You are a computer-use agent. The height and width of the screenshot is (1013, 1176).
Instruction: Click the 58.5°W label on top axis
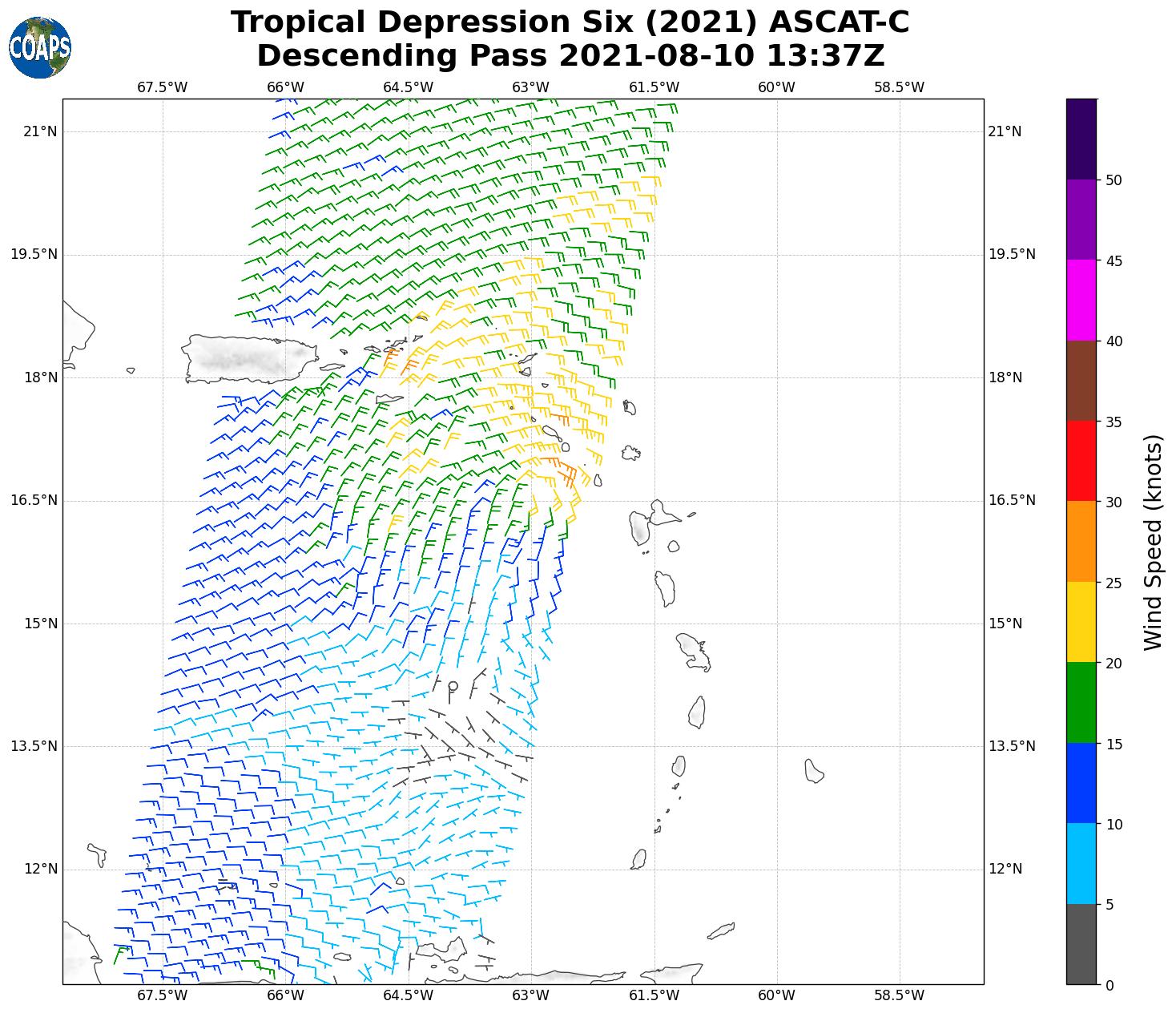click(x=899, y=87)
